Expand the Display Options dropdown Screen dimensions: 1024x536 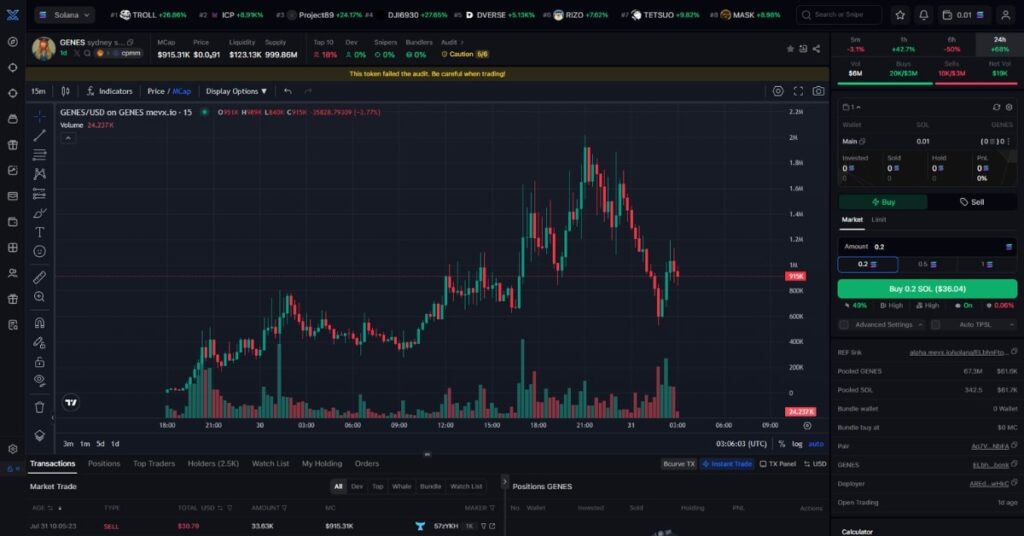pos(236,91)
